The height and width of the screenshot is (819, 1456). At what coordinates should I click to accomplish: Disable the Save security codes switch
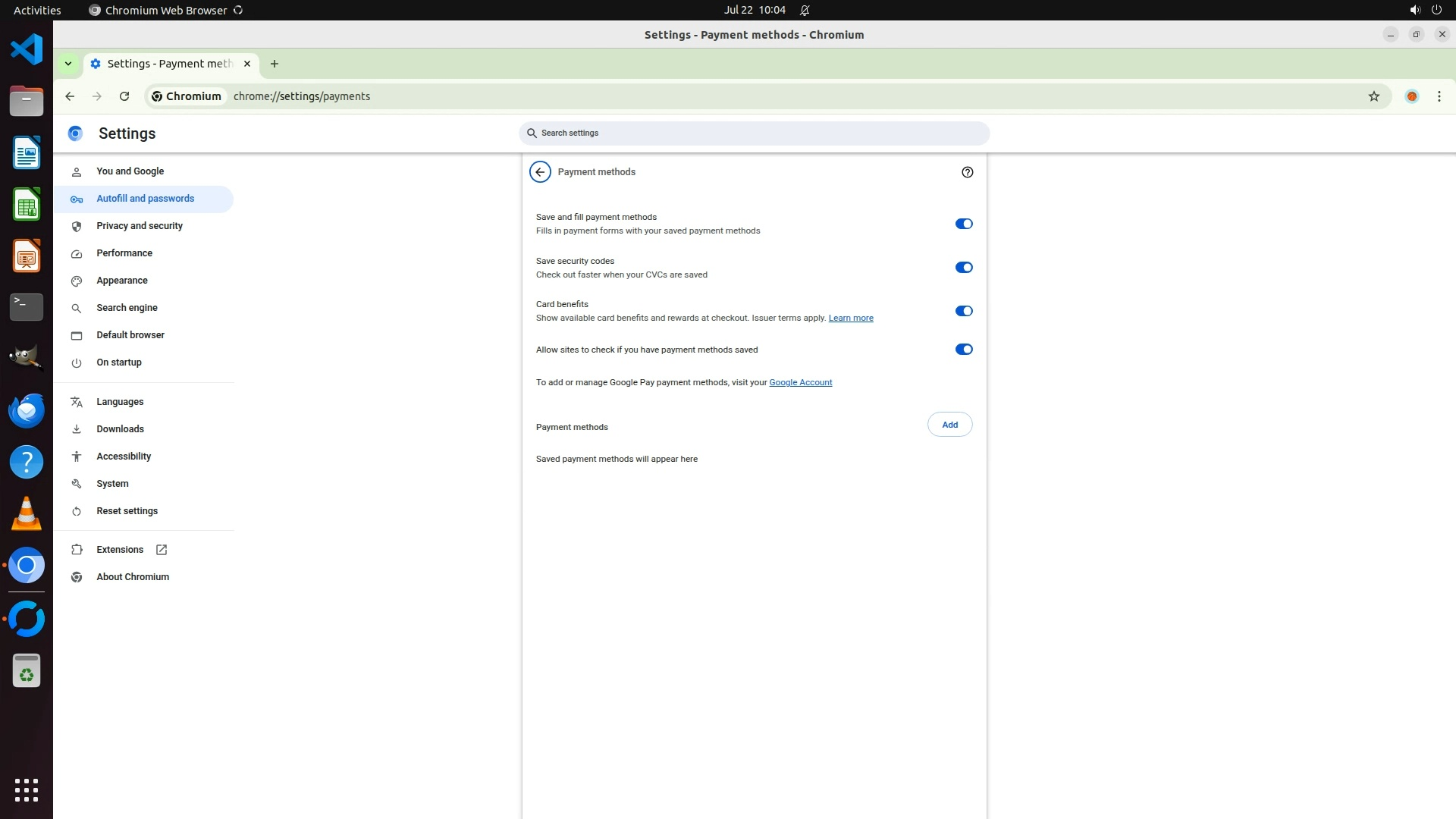pos(963,268)
